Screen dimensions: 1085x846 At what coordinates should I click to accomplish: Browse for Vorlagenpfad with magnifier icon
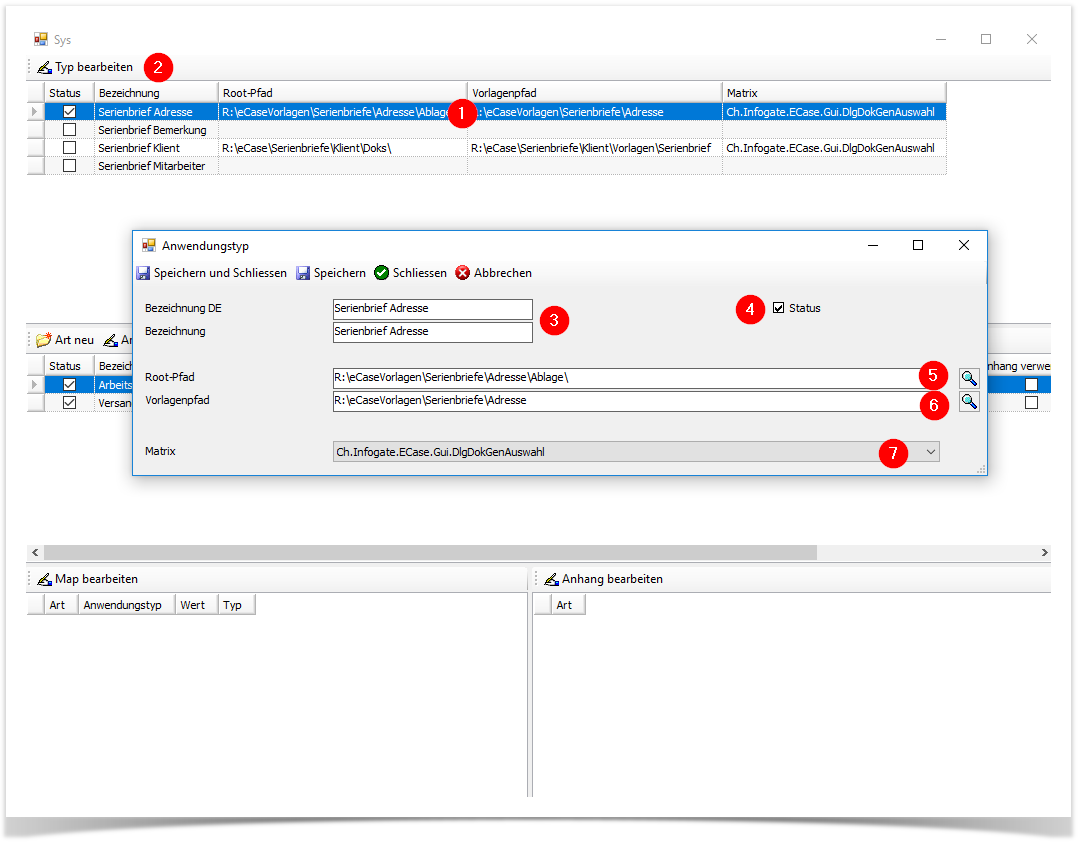click(969, 401)
